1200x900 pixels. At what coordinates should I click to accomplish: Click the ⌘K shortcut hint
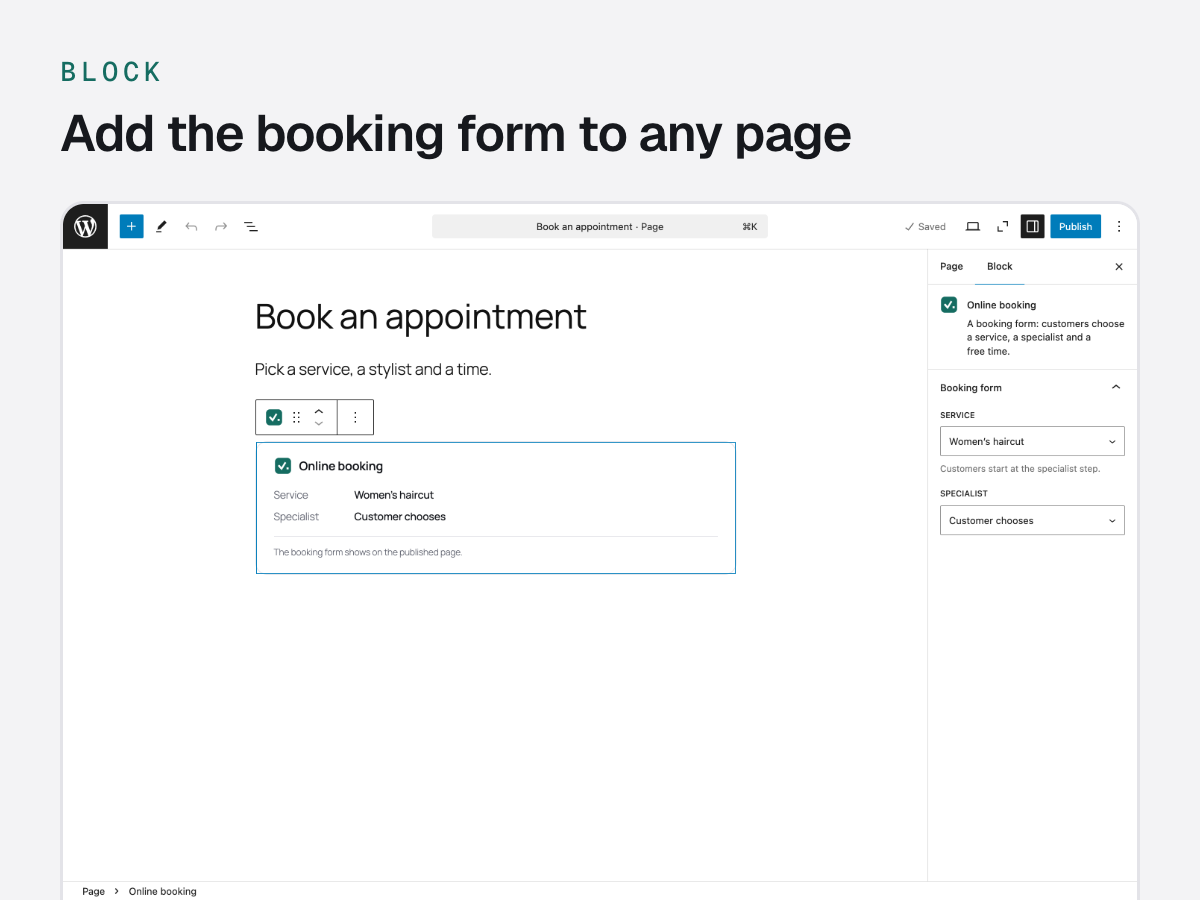749,227
